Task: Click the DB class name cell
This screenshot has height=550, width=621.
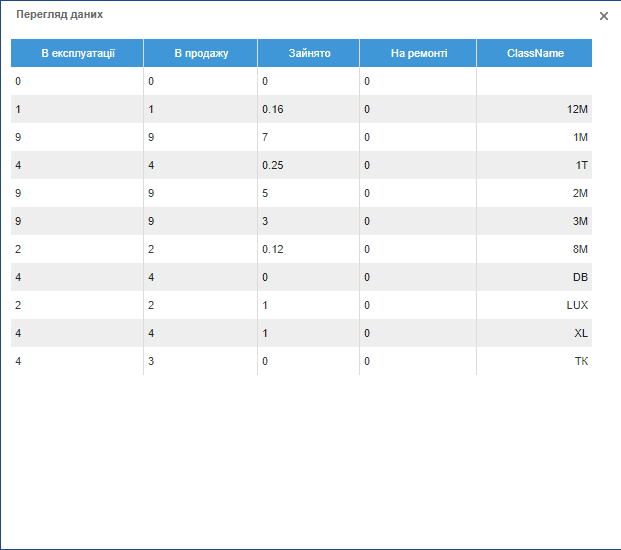Action: (580, 277)
